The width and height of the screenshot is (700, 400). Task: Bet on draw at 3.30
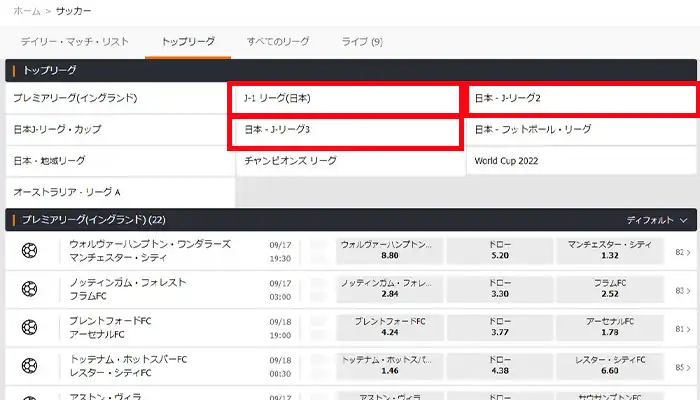tap(500, 289)
